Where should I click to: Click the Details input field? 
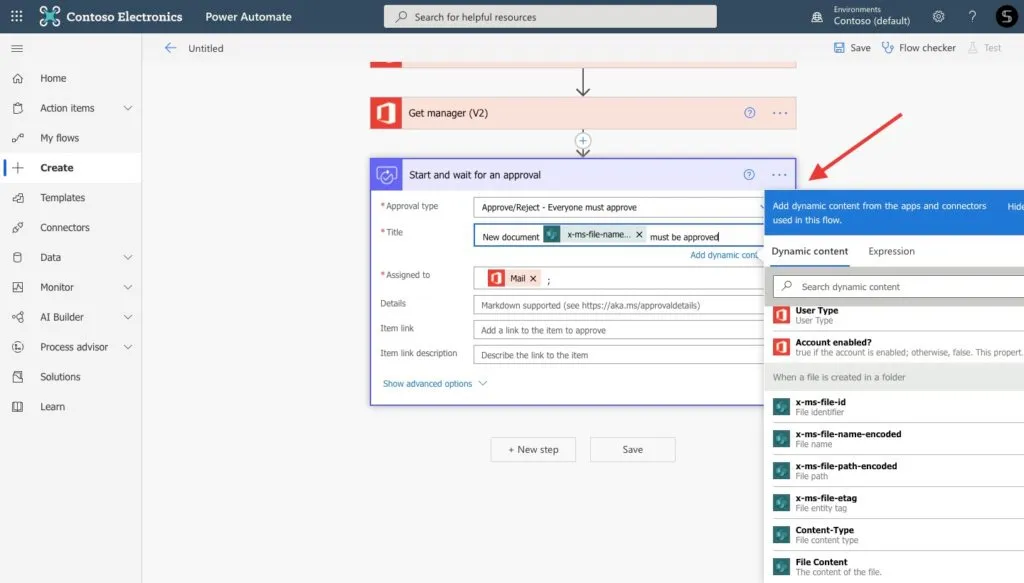618,305
